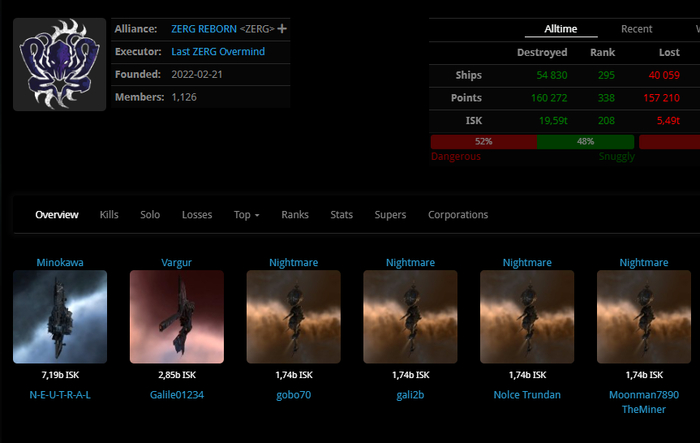Click gali2b's Nightmare ship image

[x=411, y=317]
